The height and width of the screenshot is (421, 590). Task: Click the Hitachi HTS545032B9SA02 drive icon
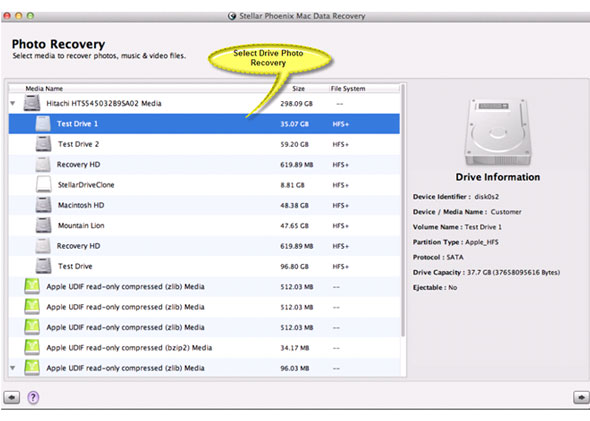click(x=32, y=103)
